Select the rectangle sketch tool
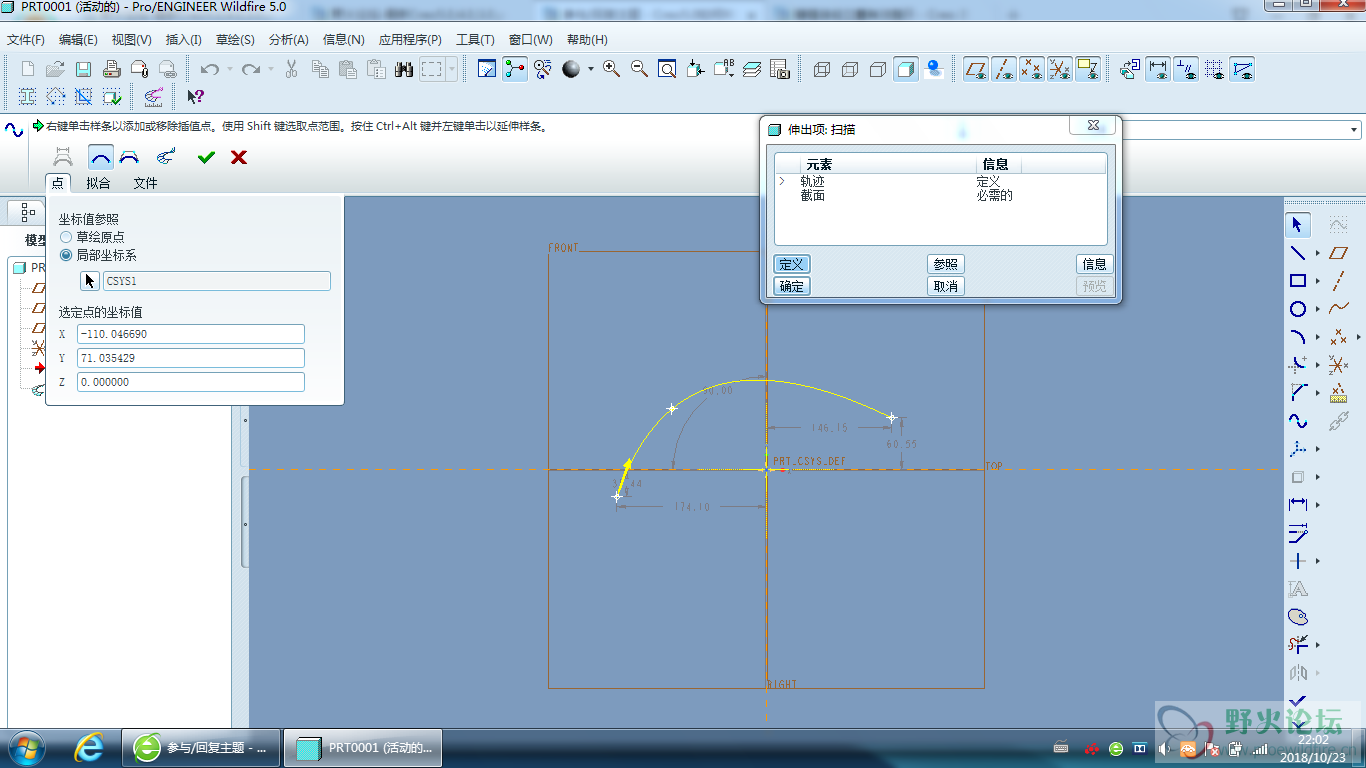This screenshot has height=768, width=1366. point(1298,281)
